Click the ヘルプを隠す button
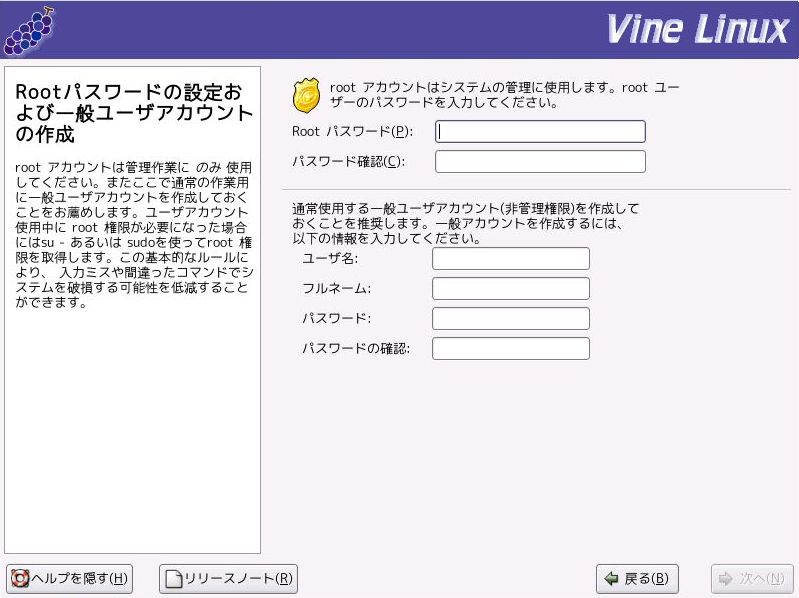Screen dimensions: 799x598 coord(70,579)
